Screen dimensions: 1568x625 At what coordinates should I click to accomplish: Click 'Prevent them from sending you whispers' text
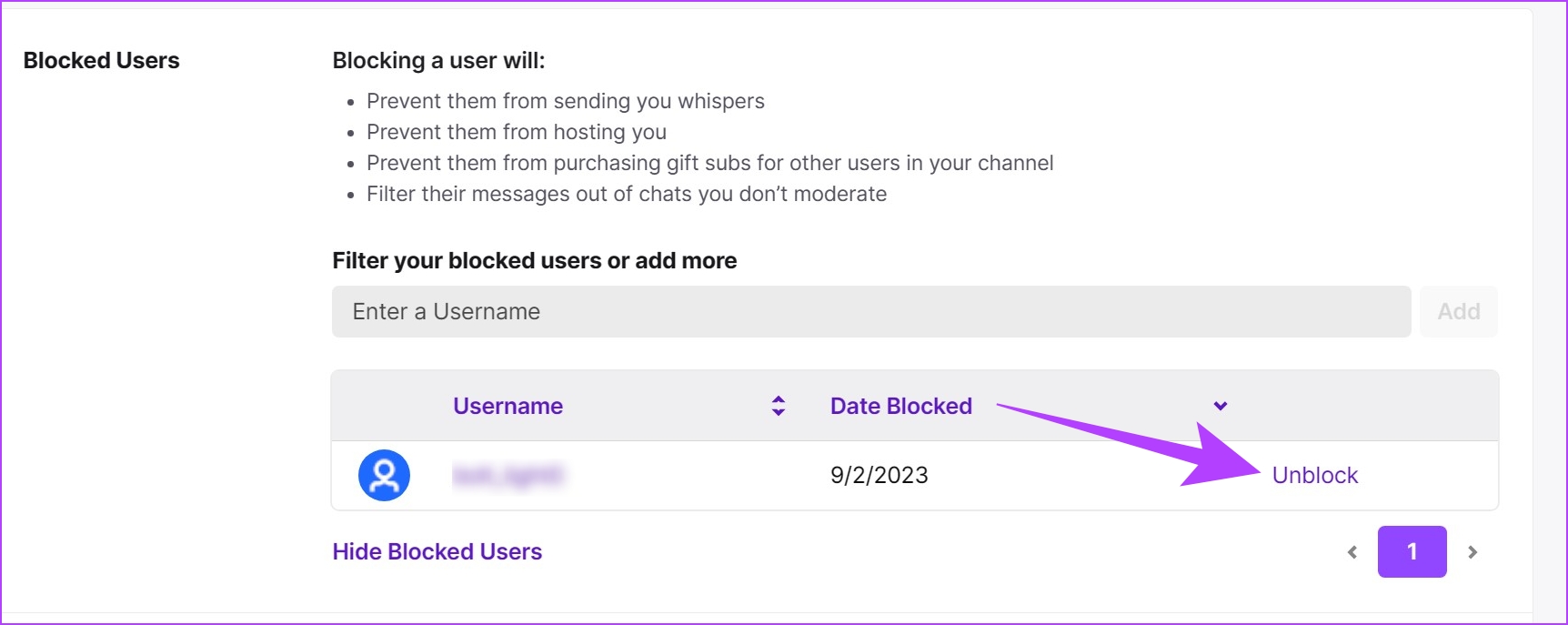click(x=566, y=101)
